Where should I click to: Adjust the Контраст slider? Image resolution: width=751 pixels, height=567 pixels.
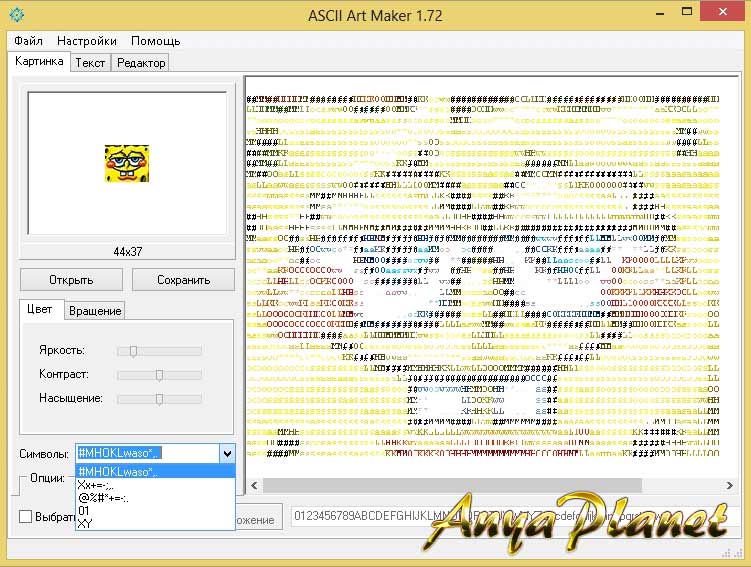pos(159,375)
